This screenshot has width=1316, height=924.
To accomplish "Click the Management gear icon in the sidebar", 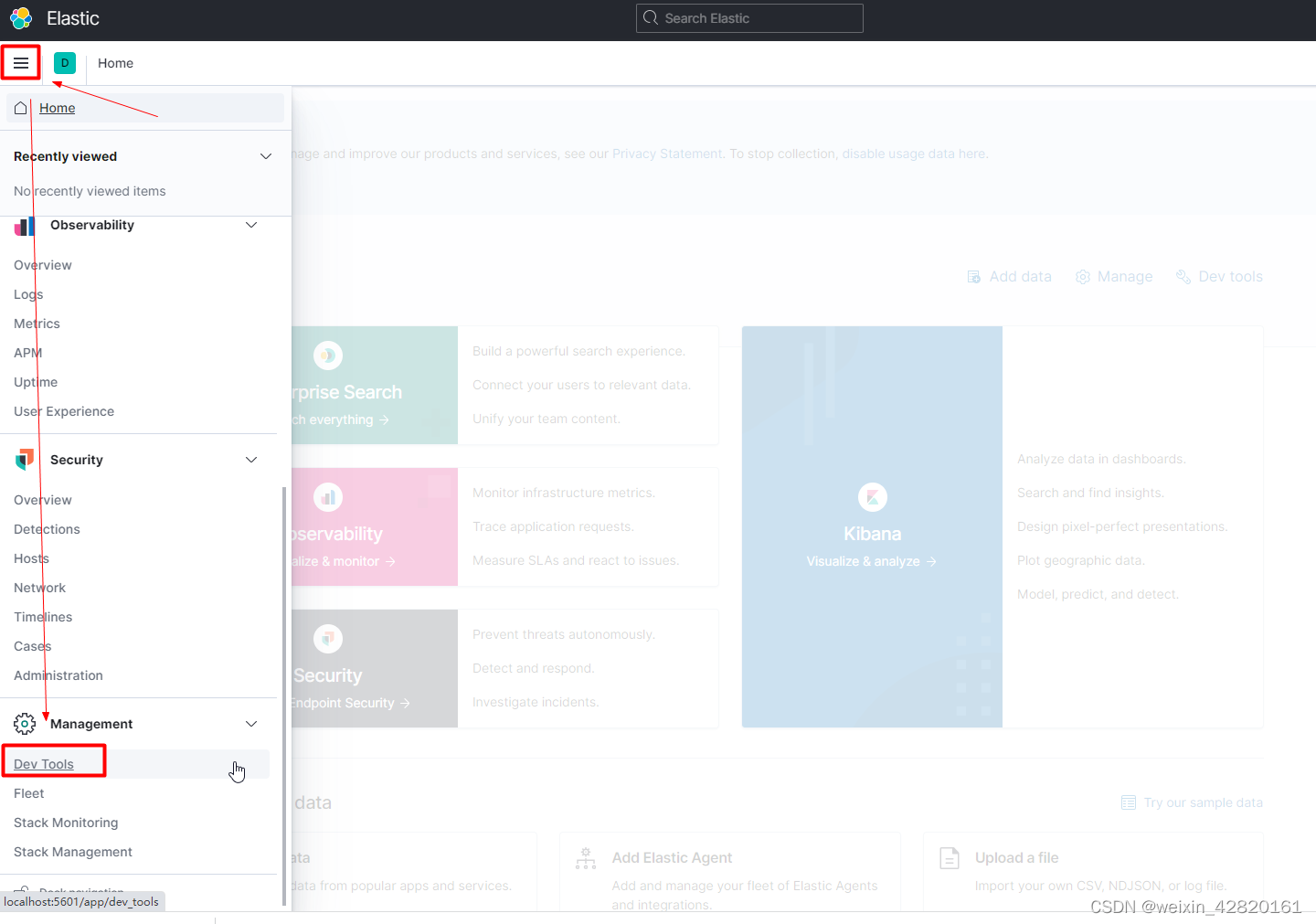I will pos(25,723).
